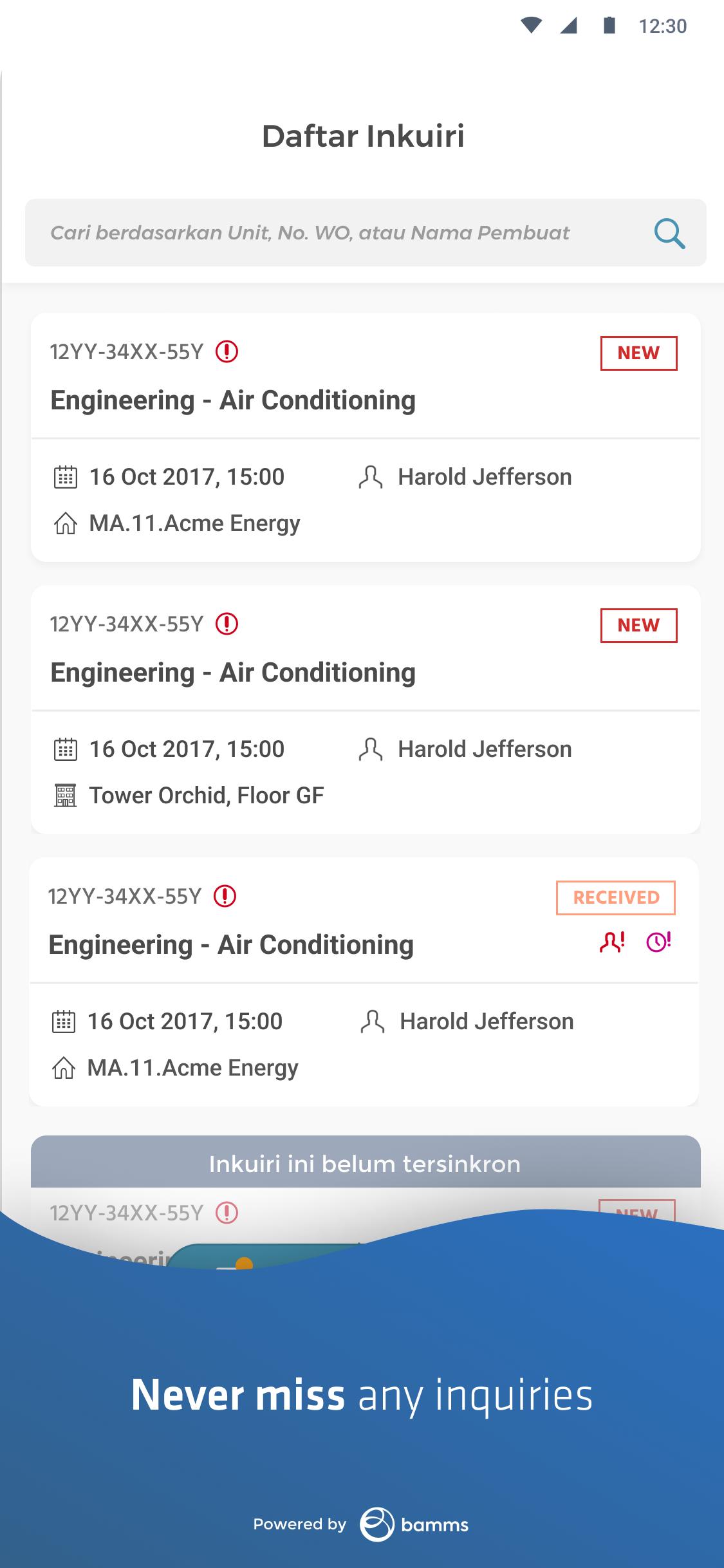The image size is (724, 1568).
Task: Tap the bamms logo in footer
Action: pyautogui.click(x=414, y=1524)
